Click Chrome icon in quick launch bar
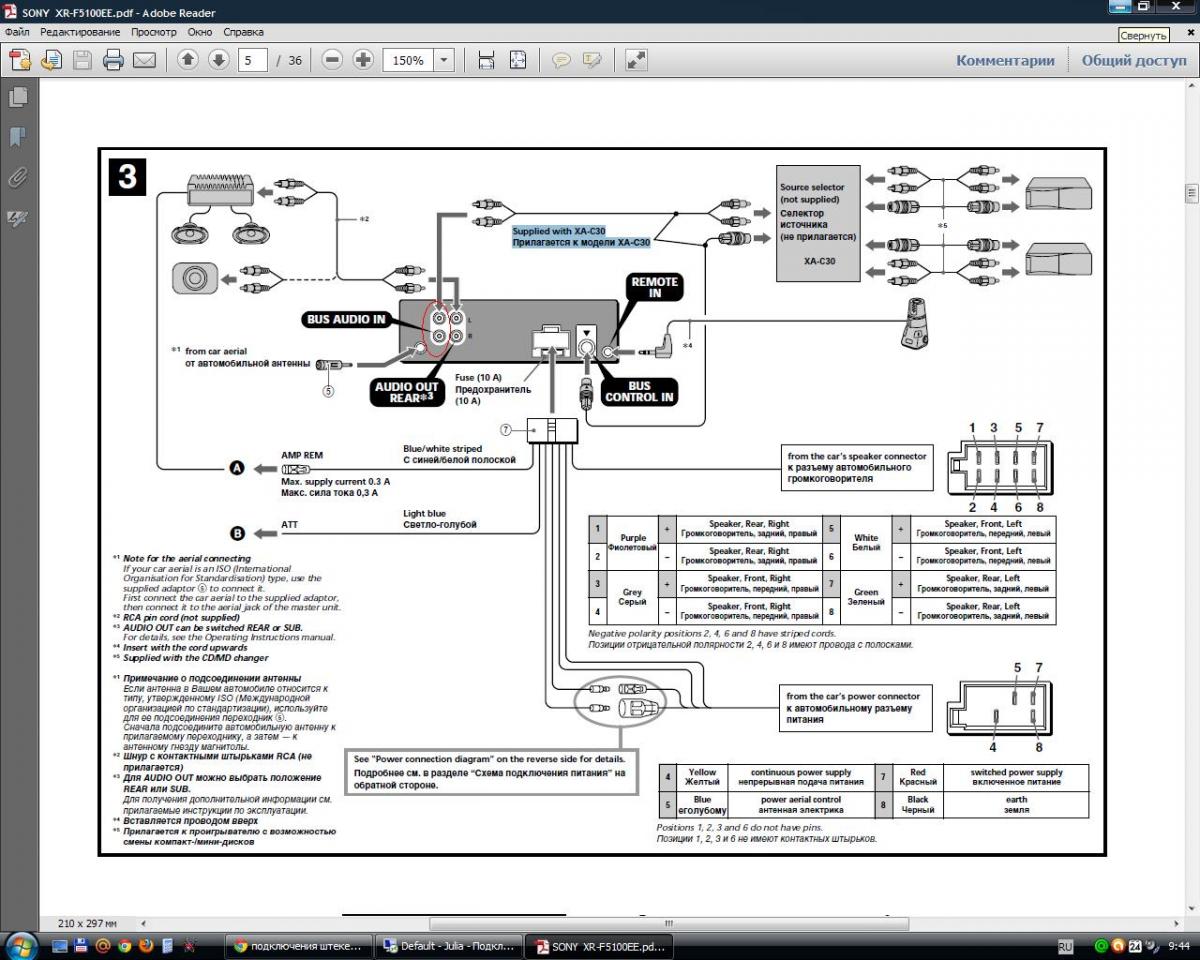Viewport: 1200px width, 960px height. pyautogui.click(x=124, y=946)
